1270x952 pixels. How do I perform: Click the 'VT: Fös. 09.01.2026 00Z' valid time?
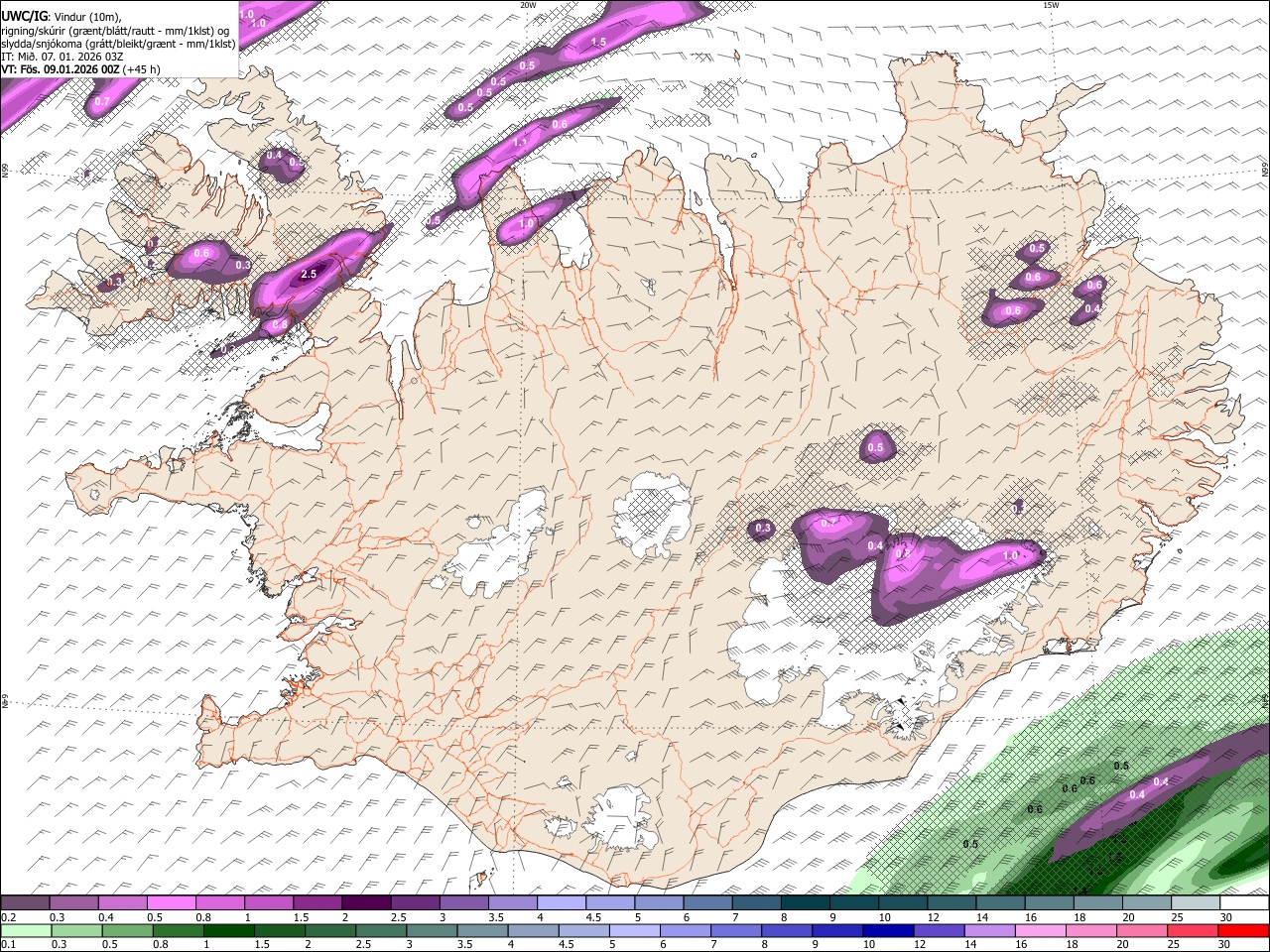click(61, 69)
